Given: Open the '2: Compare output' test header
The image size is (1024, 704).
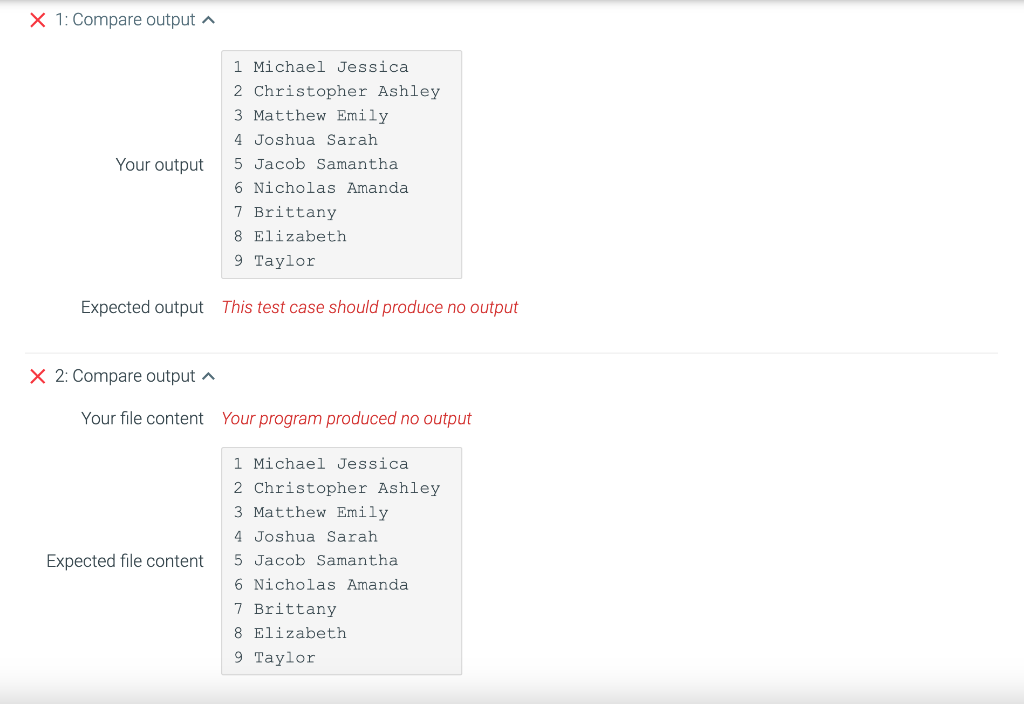Looking at the screenshot, I should 130,376.
